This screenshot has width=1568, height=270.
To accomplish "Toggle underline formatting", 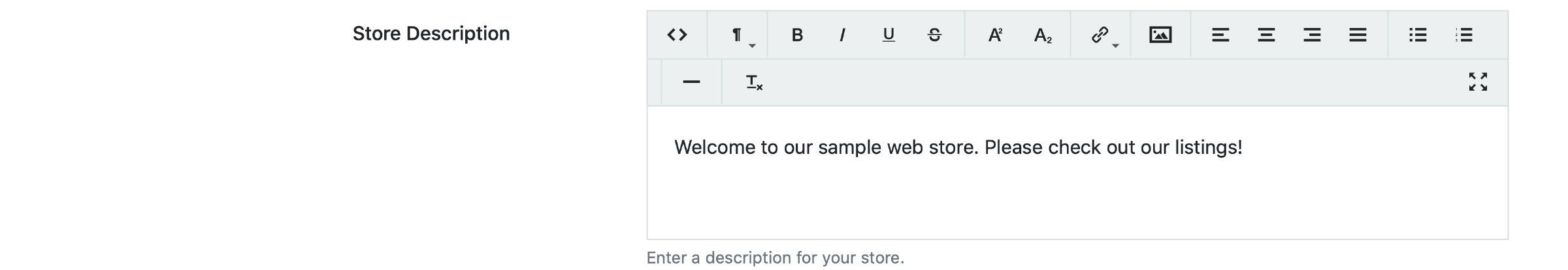I will [889, 35].
